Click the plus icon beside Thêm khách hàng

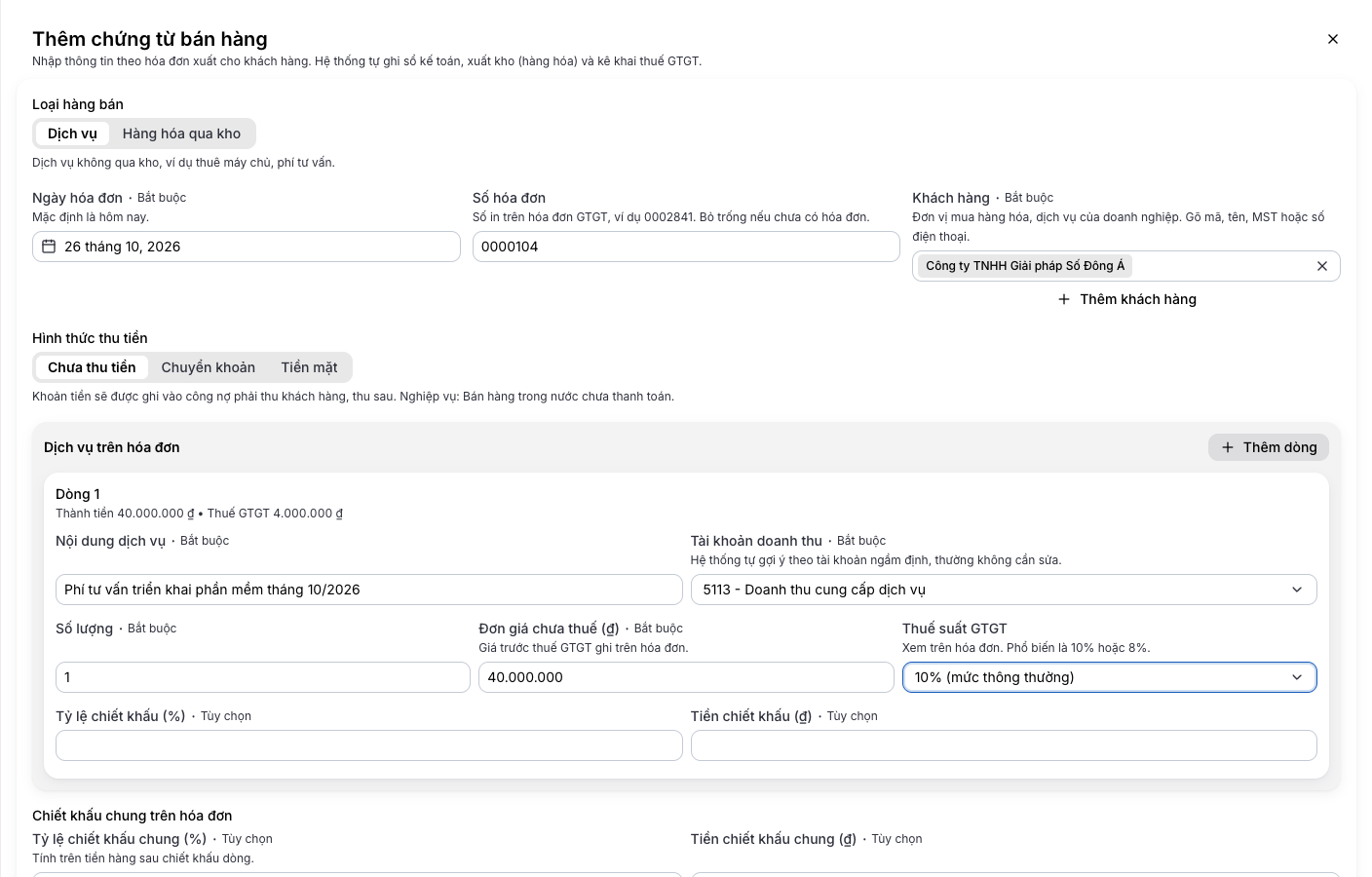[1064, 299]
